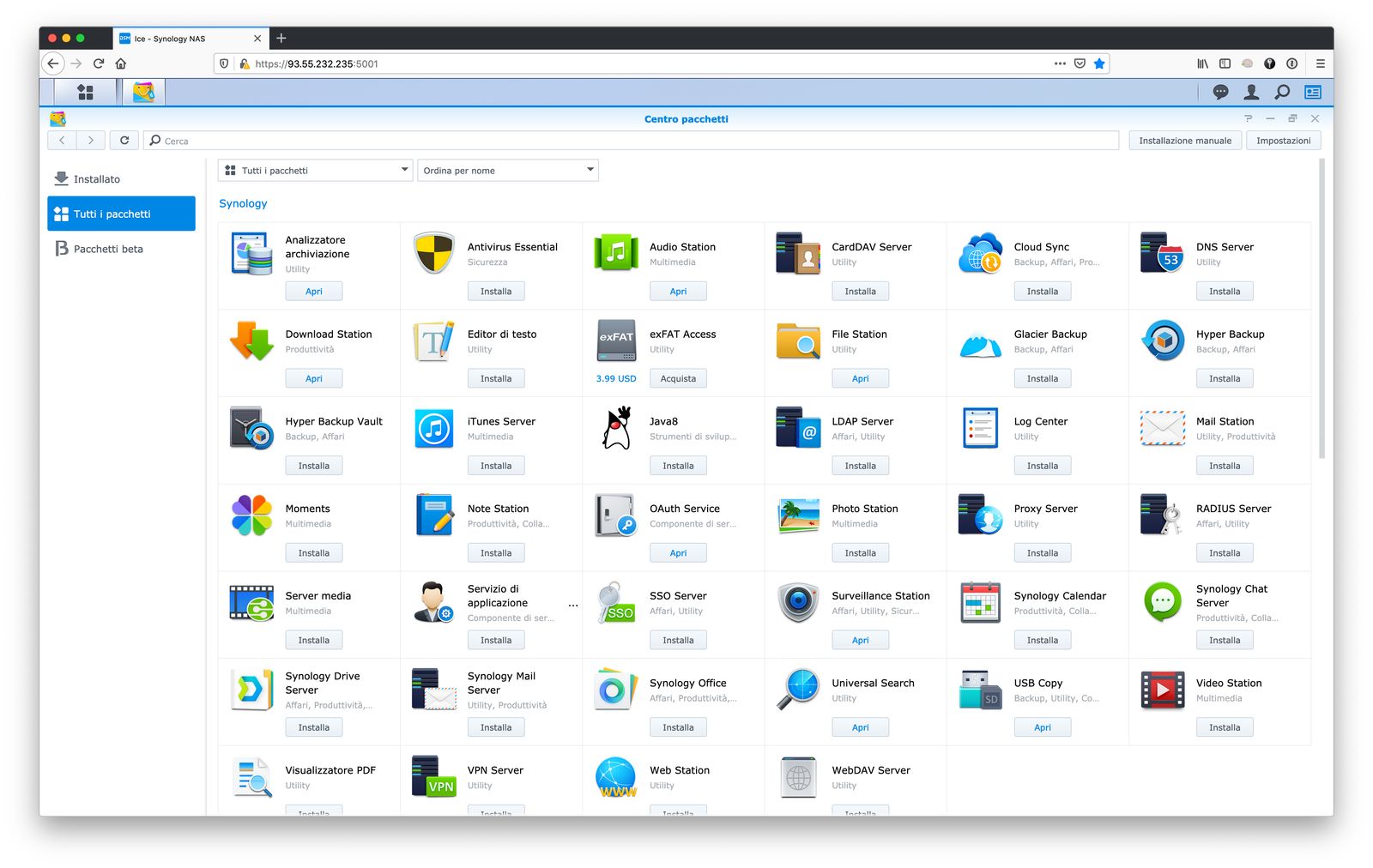Click the File Station folder icon
1373x868 pixels.
[798, 341]
